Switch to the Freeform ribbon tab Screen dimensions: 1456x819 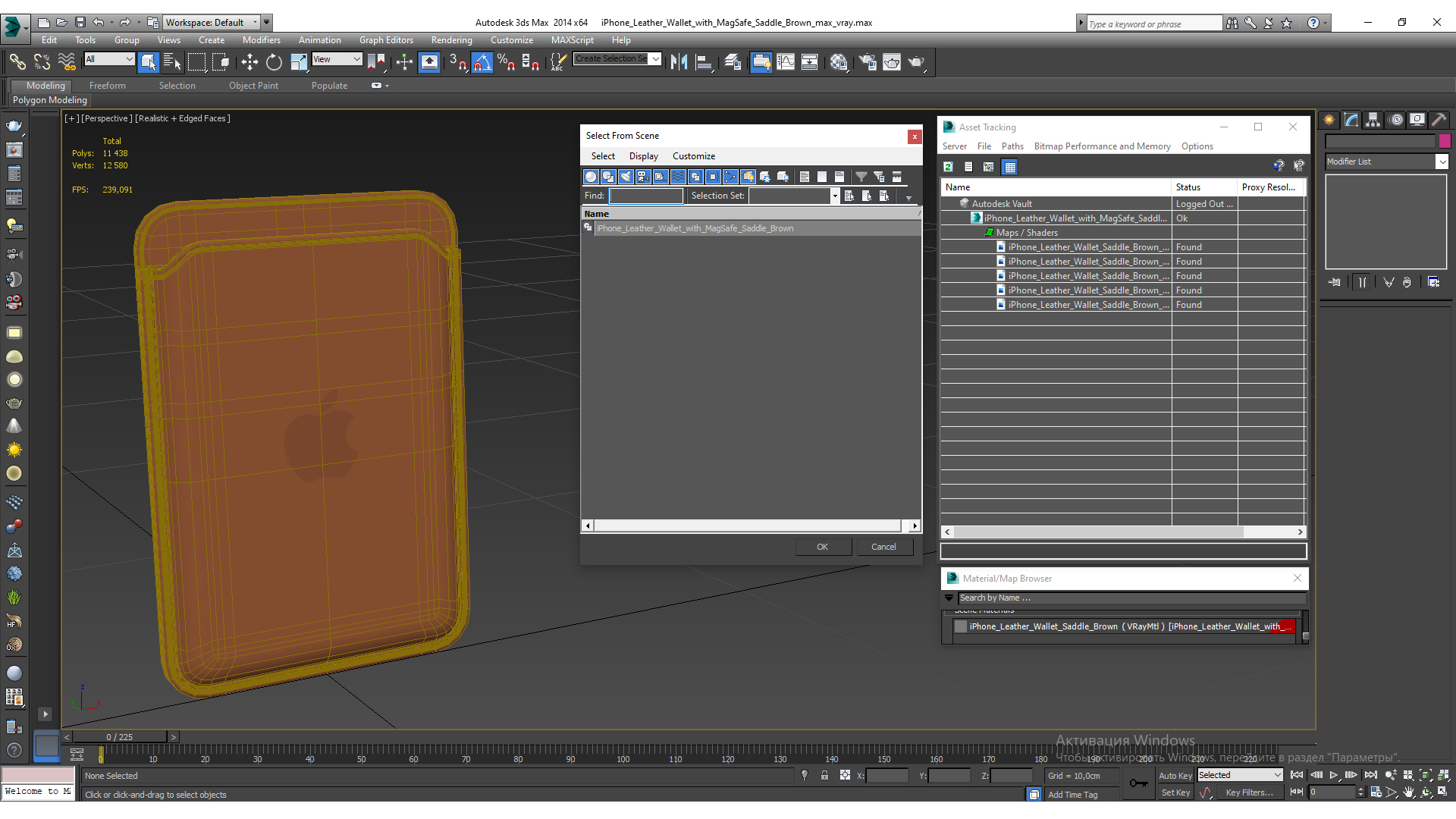click(x=108, y=86)
